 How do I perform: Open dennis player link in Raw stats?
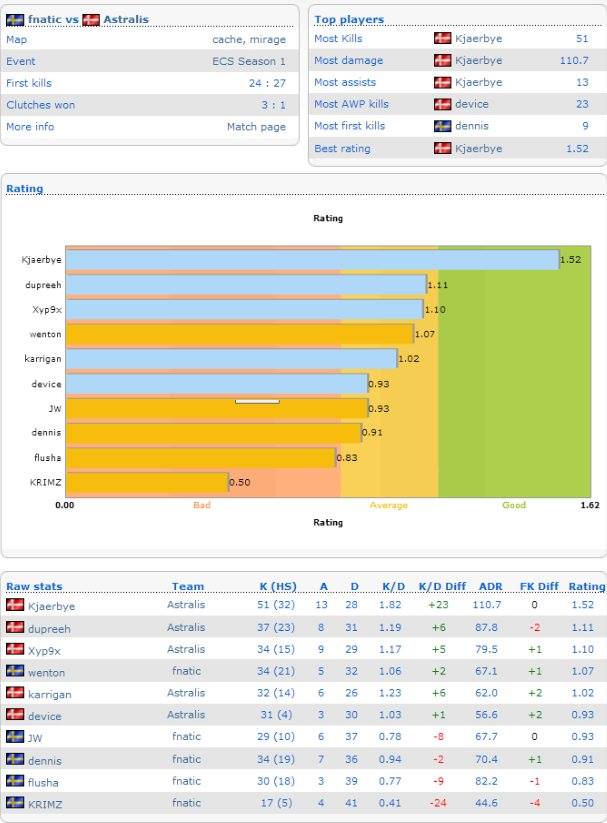tap(45, 761)
